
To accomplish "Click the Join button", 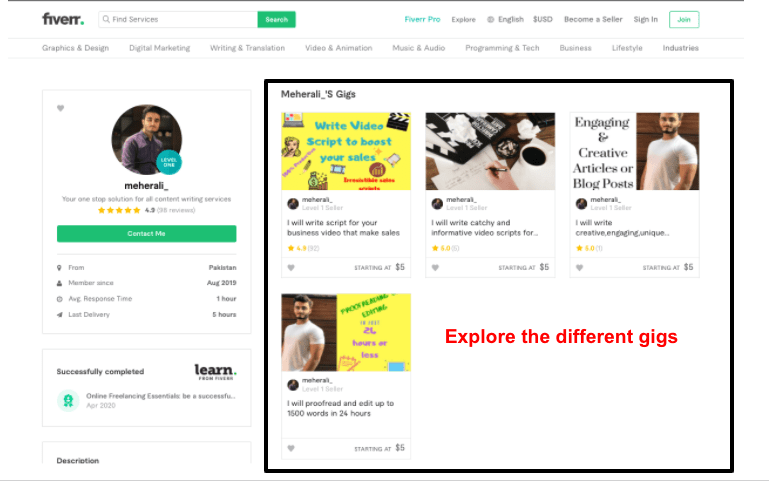I will pyautogui.click(x=684, y=20).
